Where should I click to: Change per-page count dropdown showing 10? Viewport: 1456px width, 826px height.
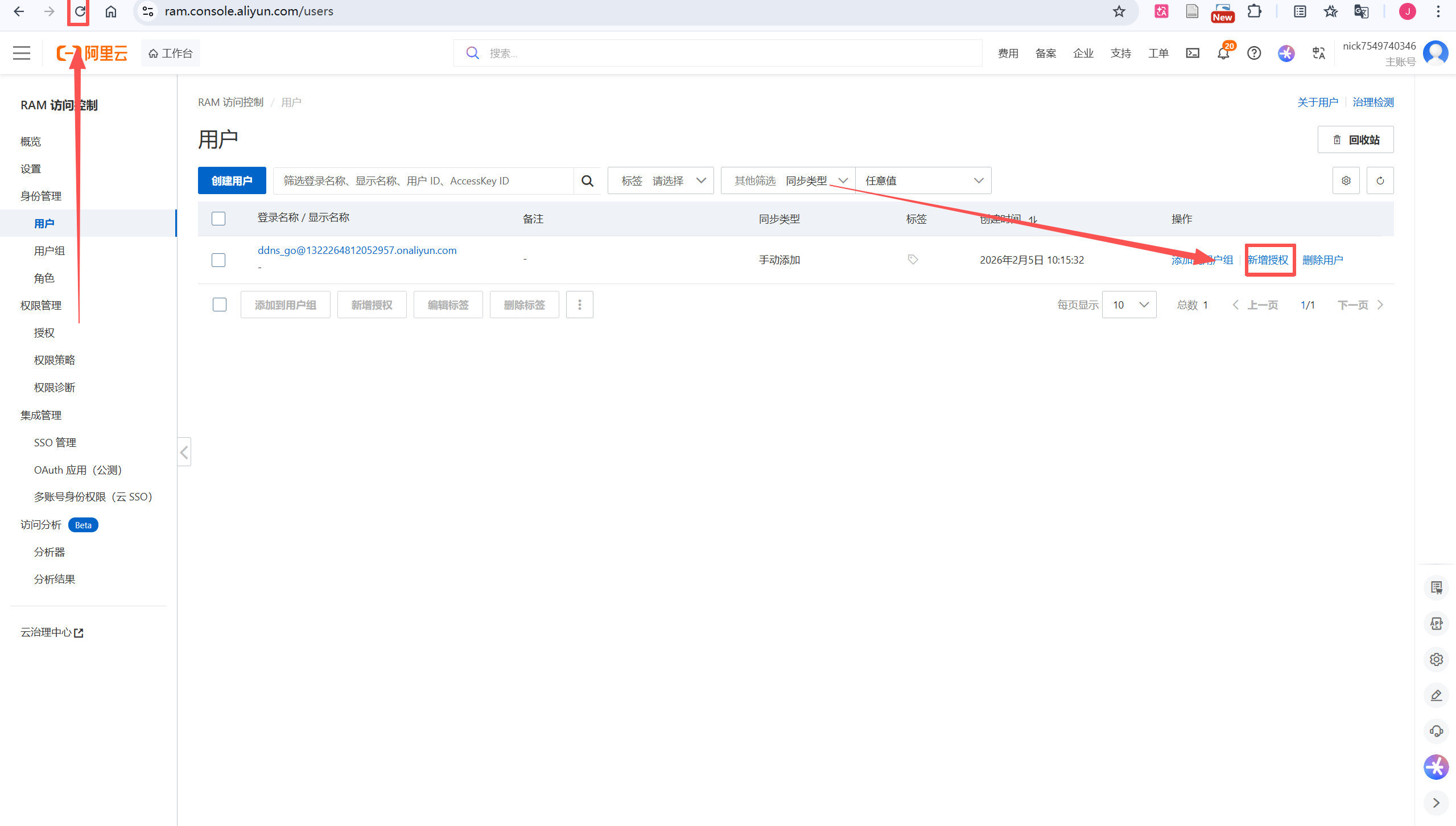tap(1129, 305)
